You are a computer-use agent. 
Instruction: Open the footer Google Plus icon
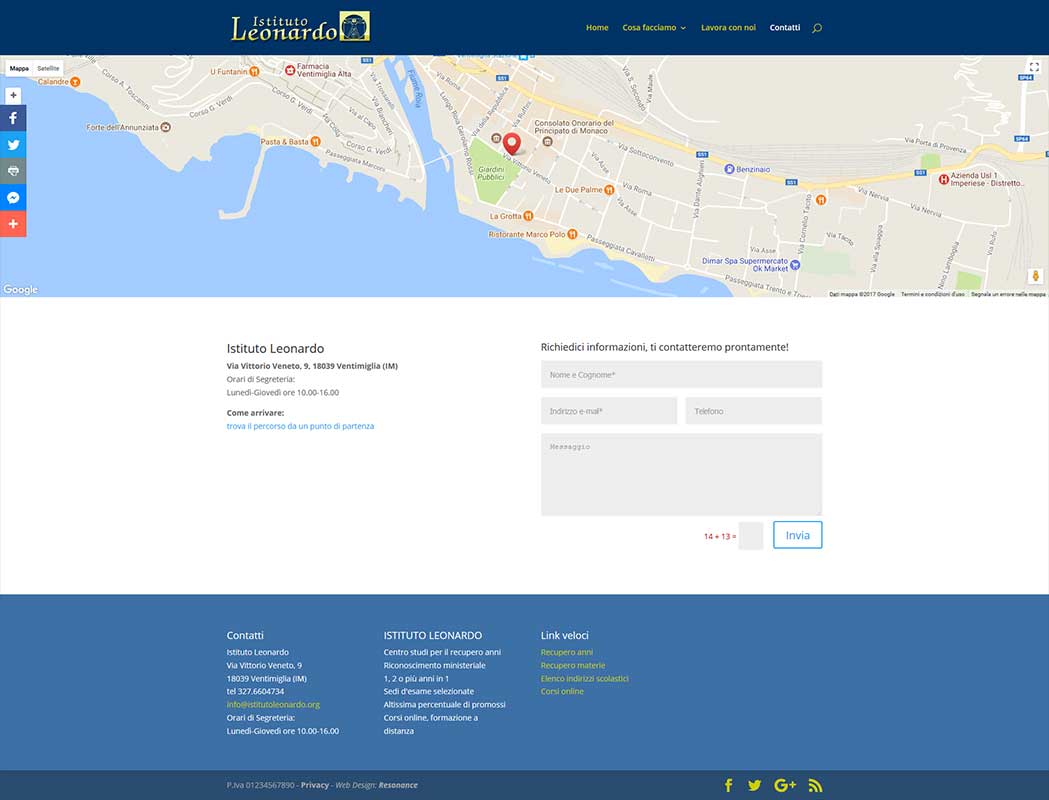[785, 785]
